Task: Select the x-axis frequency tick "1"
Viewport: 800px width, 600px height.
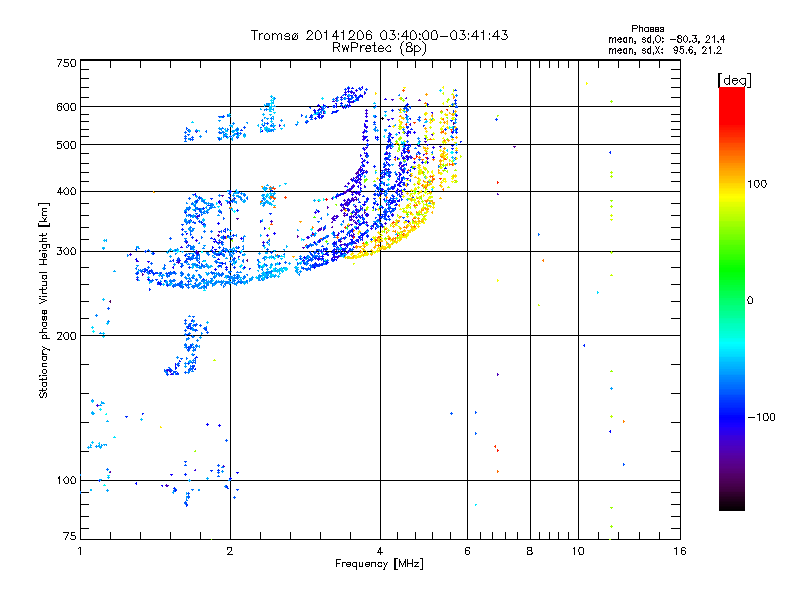Action: coord(80,551)
